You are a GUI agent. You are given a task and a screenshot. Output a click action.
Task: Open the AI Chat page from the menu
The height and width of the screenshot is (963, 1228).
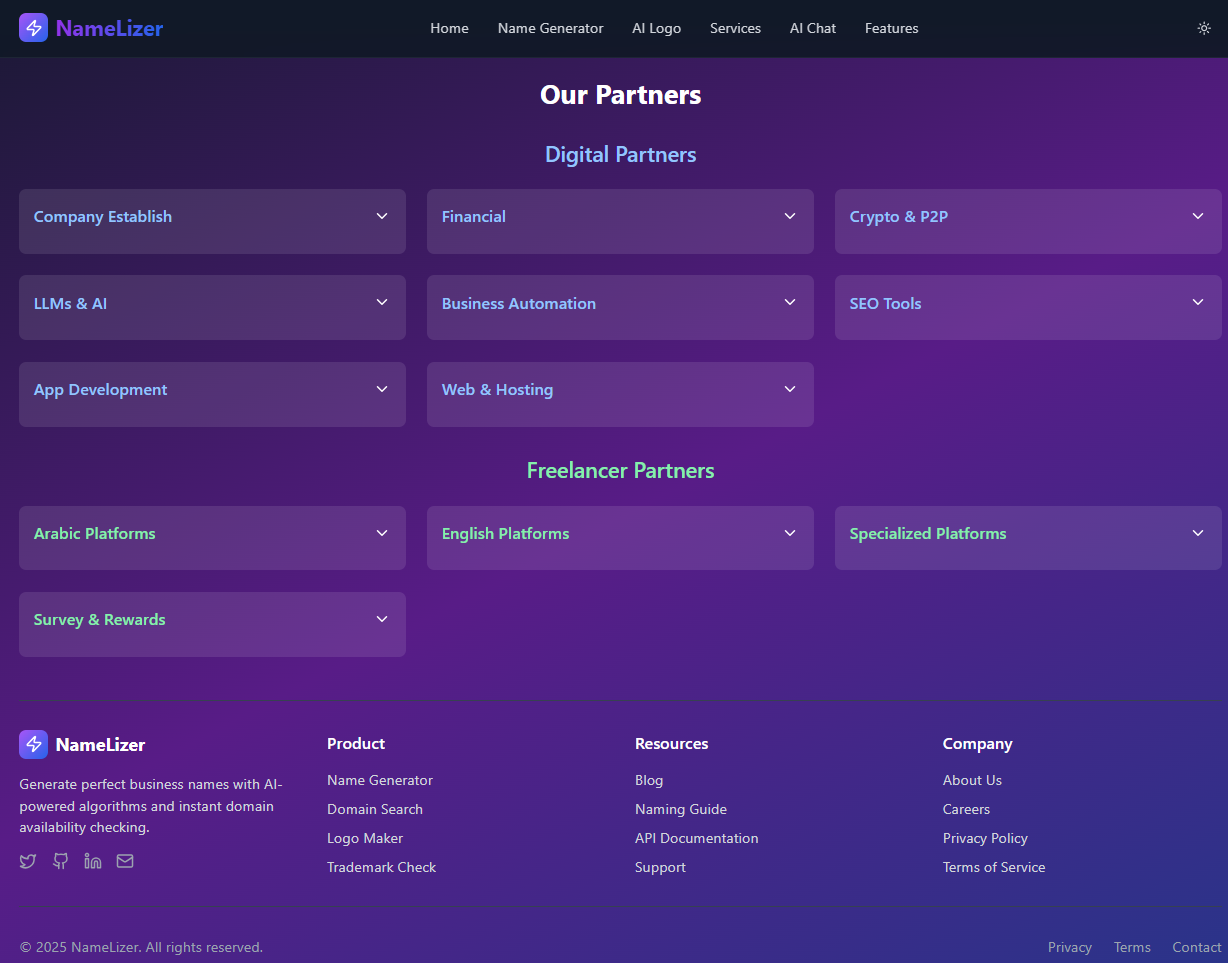812,28
